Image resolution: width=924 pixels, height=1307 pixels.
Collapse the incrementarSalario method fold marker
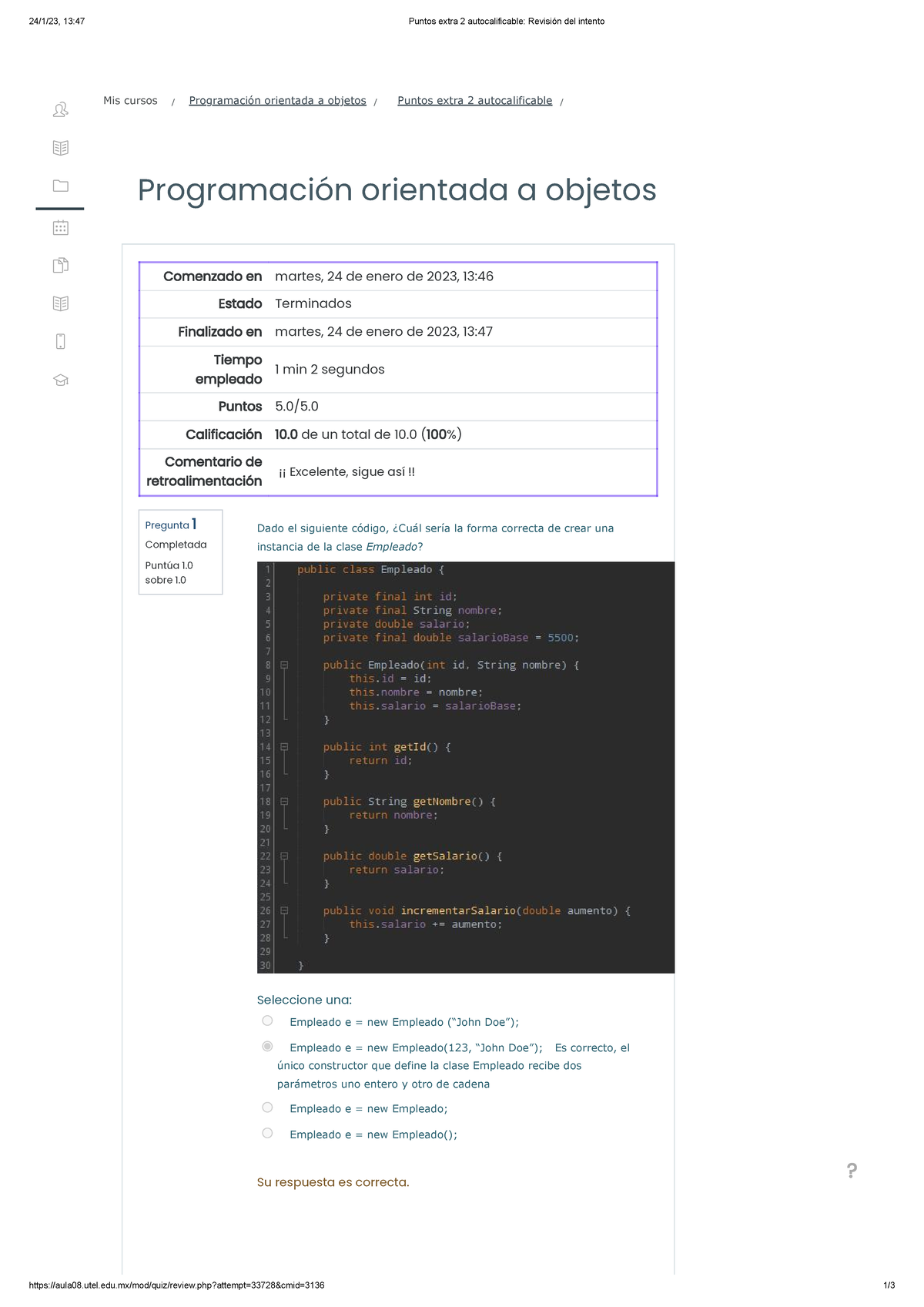[284, 910]
